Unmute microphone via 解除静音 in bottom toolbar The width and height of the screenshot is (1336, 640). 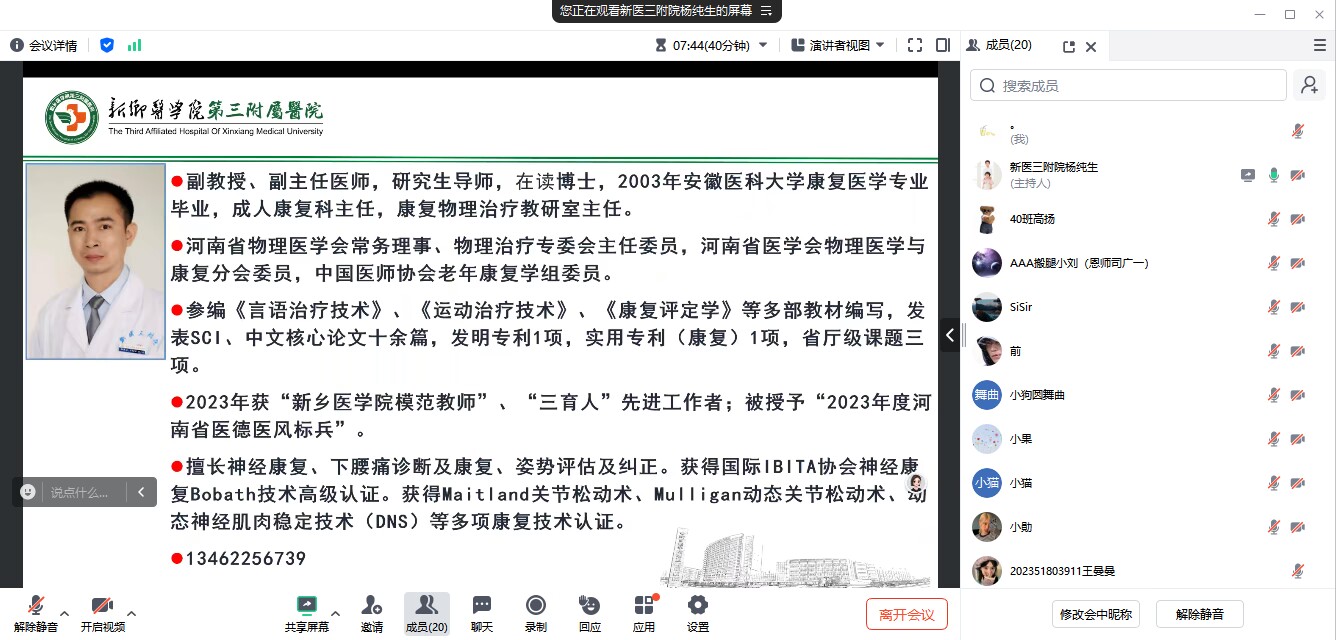(36, 612)
